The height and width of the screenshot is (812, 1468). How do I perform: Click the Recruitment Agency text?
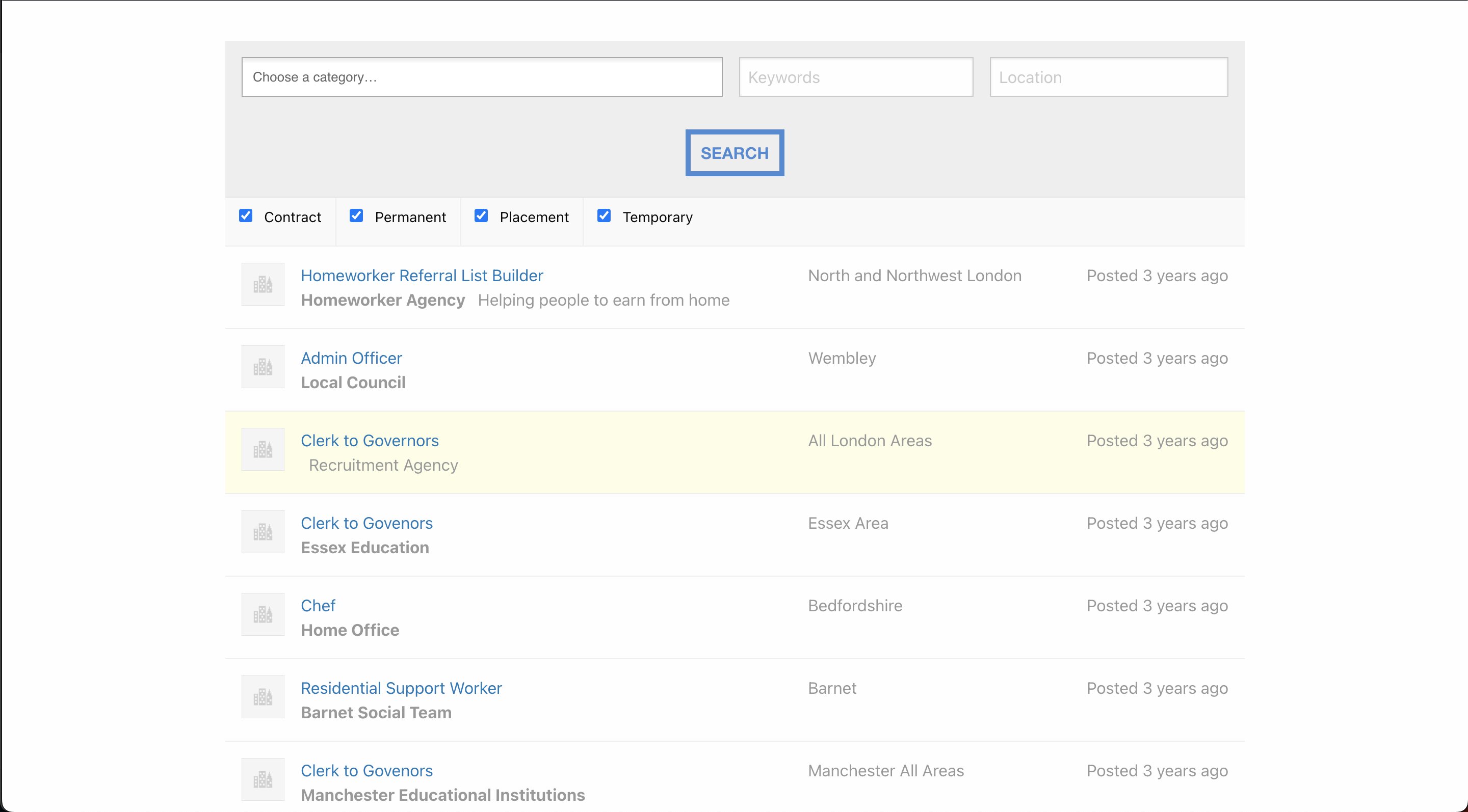tap(383, 465)
